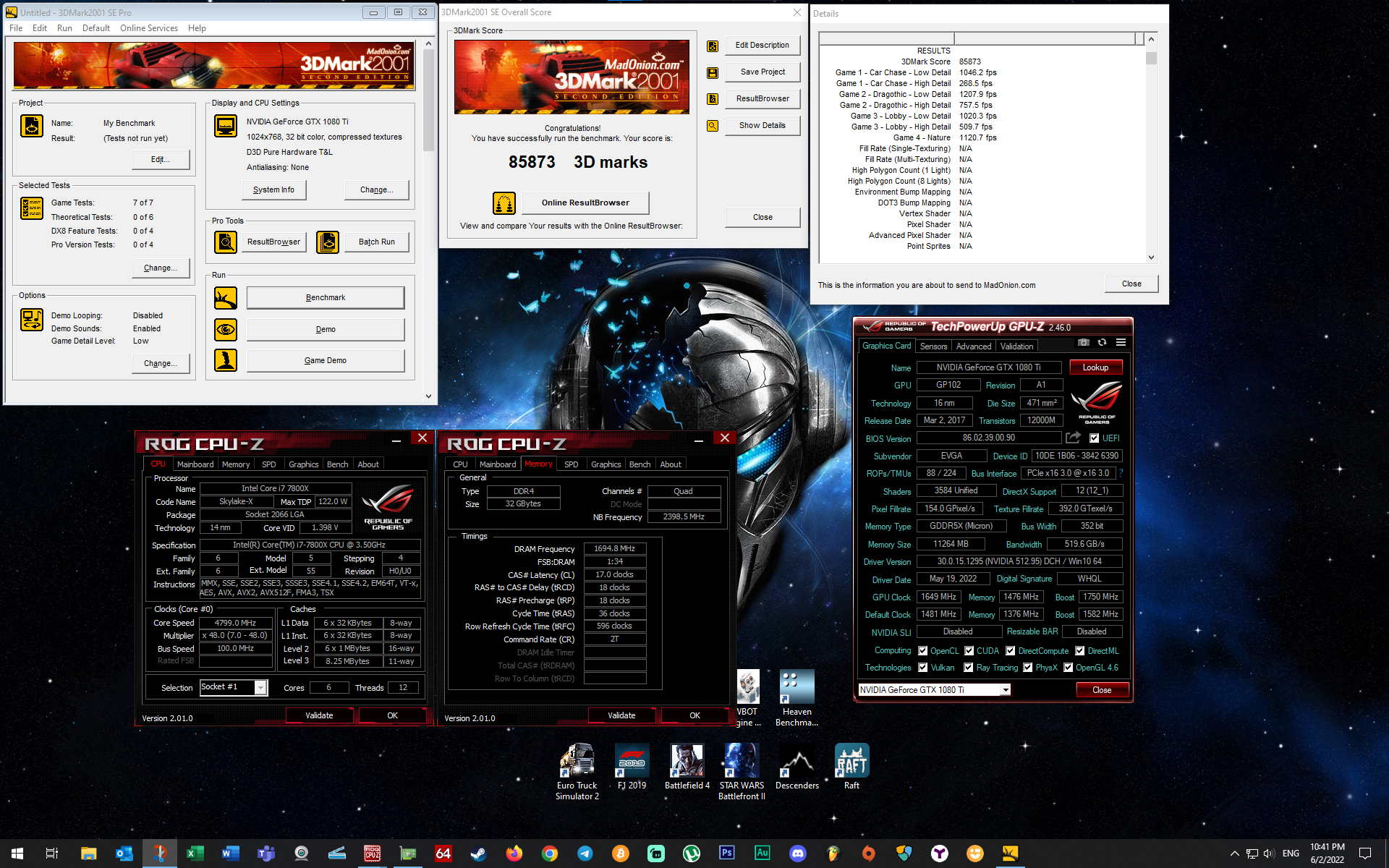This screenshot has width=1389, height=868.
Task: Click the Show Details magnifier icon
Action: pos(713,126)
